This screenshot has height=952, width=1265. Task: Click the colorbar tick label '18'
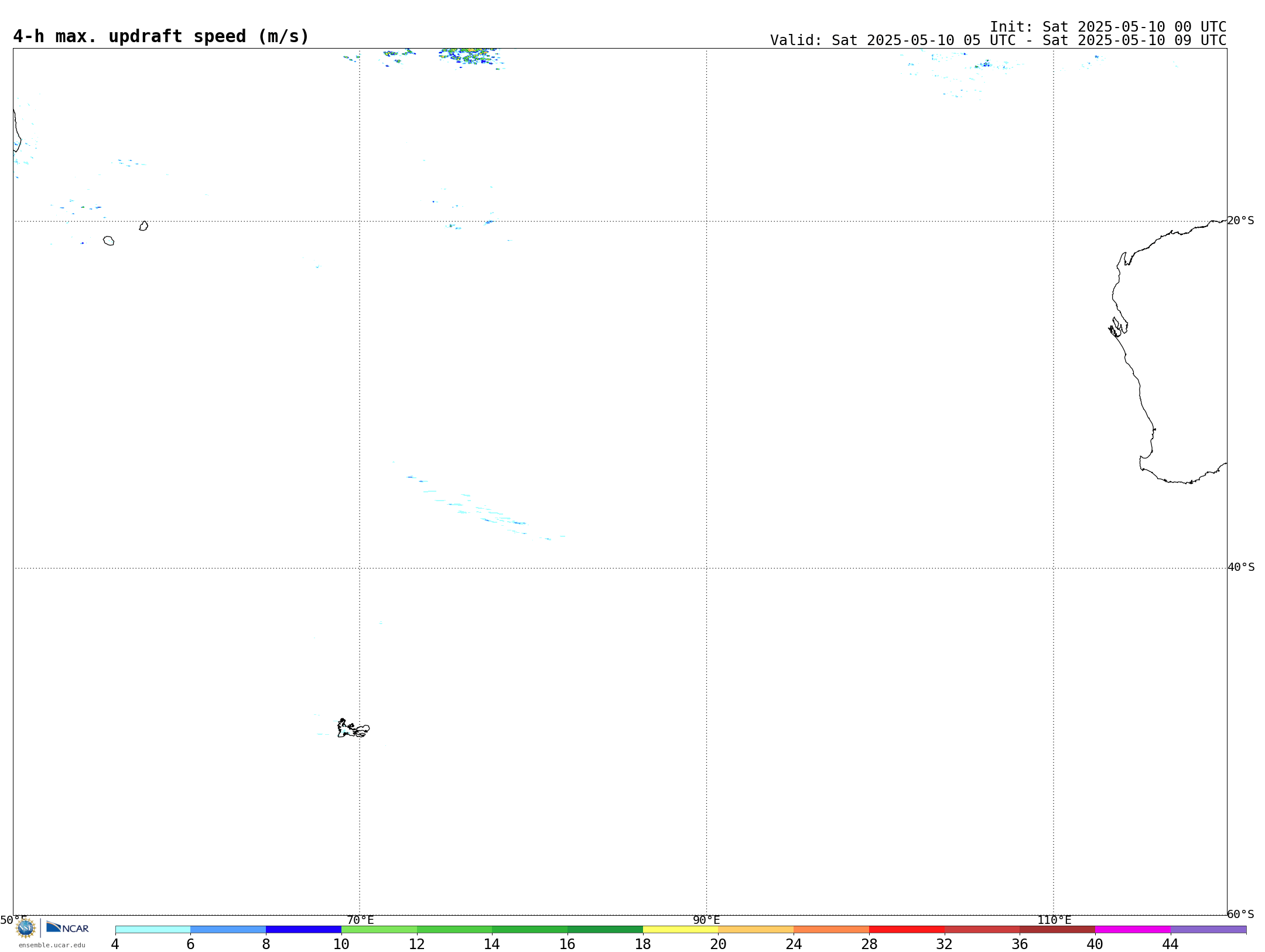643,944
